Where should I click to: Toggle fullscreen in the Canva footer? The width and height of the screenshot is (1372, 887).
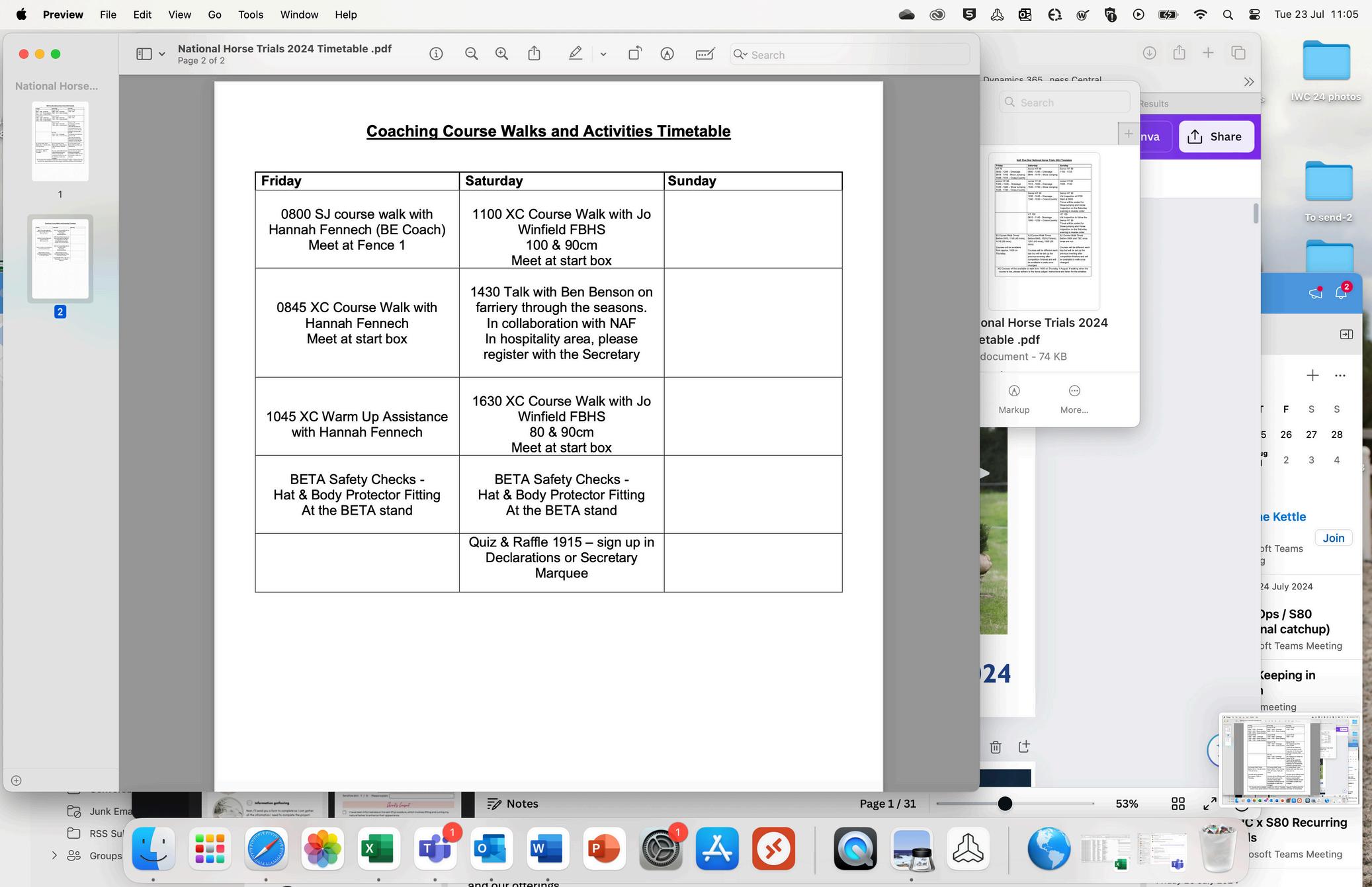(1210, 804)
